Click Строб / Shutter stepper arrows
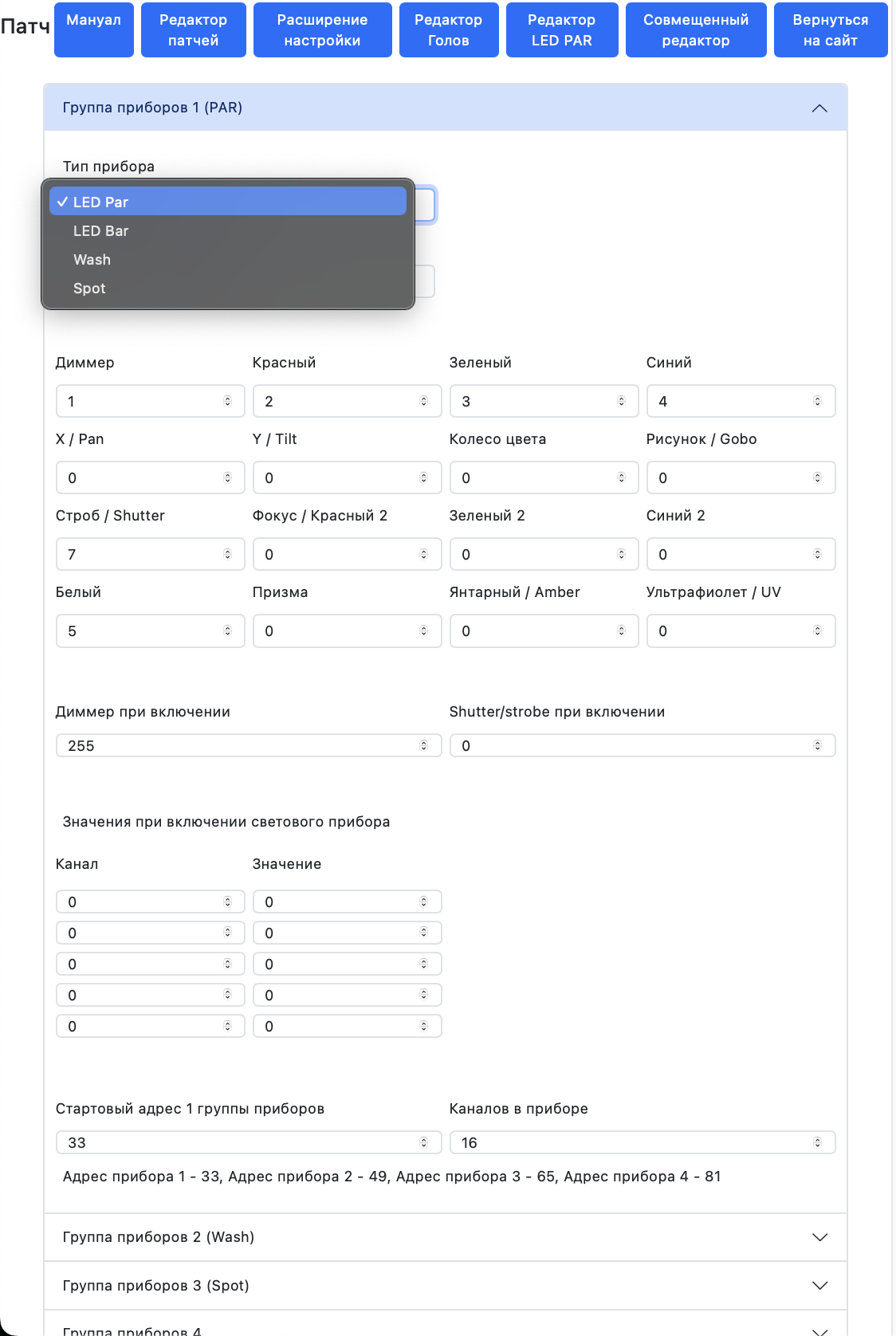 click(228, 554)
